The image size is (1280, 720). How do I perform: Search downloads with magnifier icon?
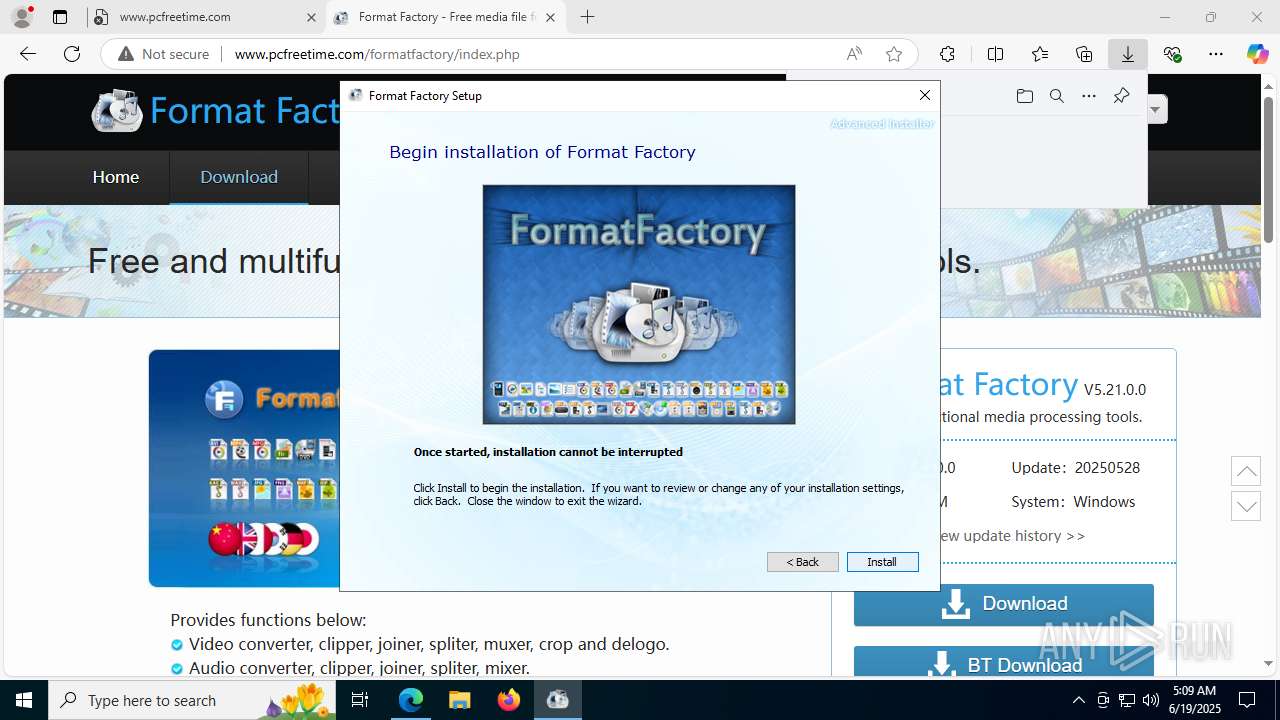pos(1056,96)
